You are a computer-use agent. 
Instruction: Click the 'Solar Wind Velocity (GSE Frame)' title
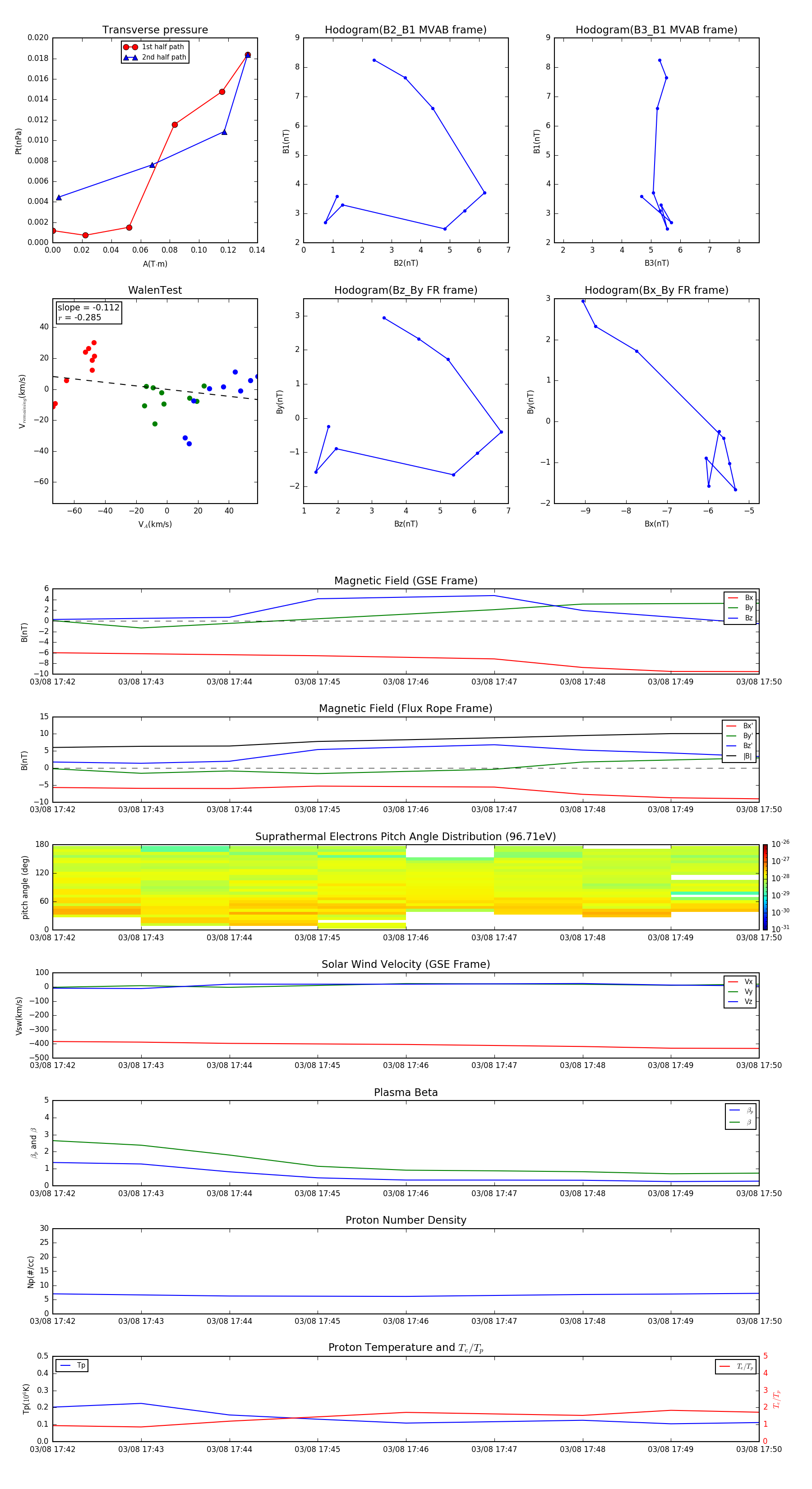[x=406, y=964]
